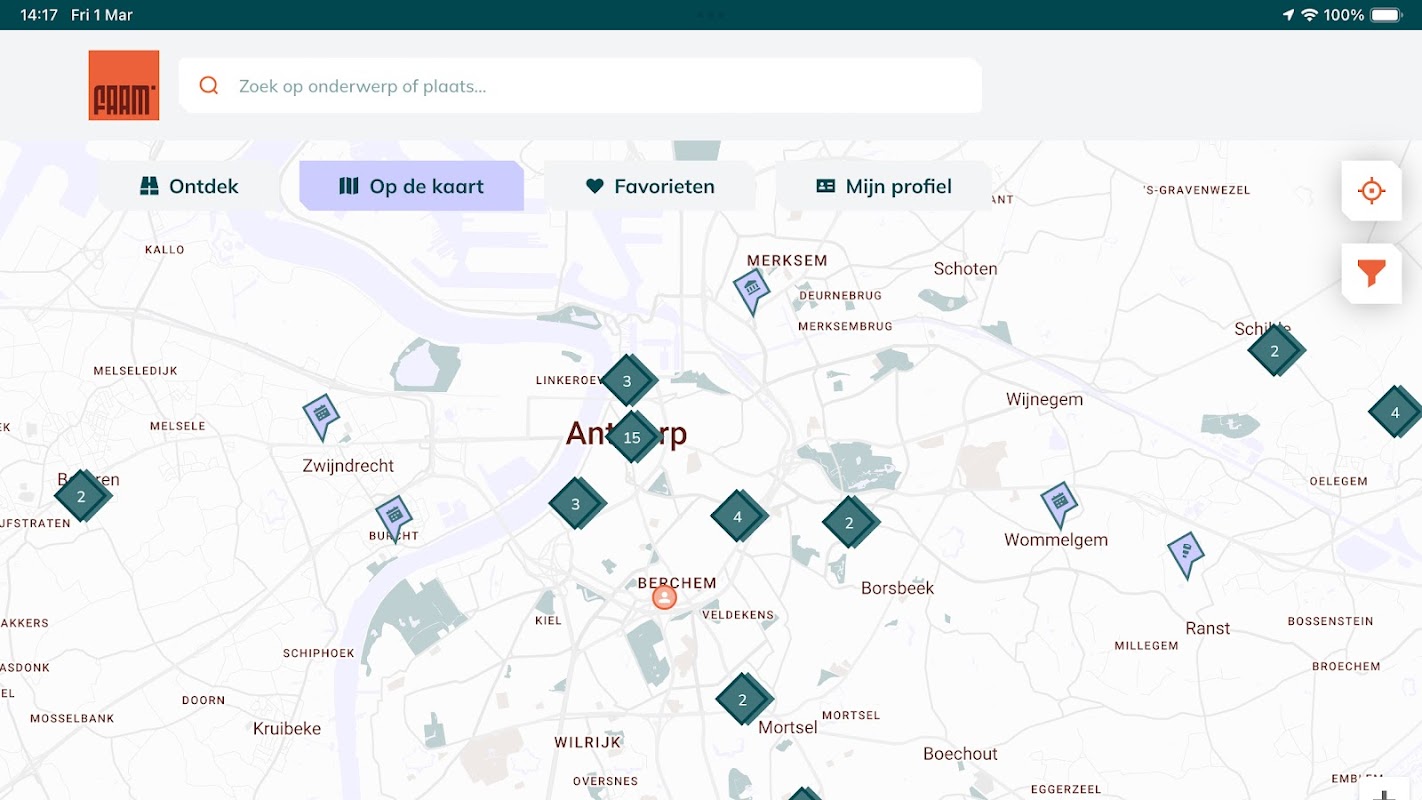Open the calendar pin above Wommelgem
1422x800 pixels.
(1059, 504)
